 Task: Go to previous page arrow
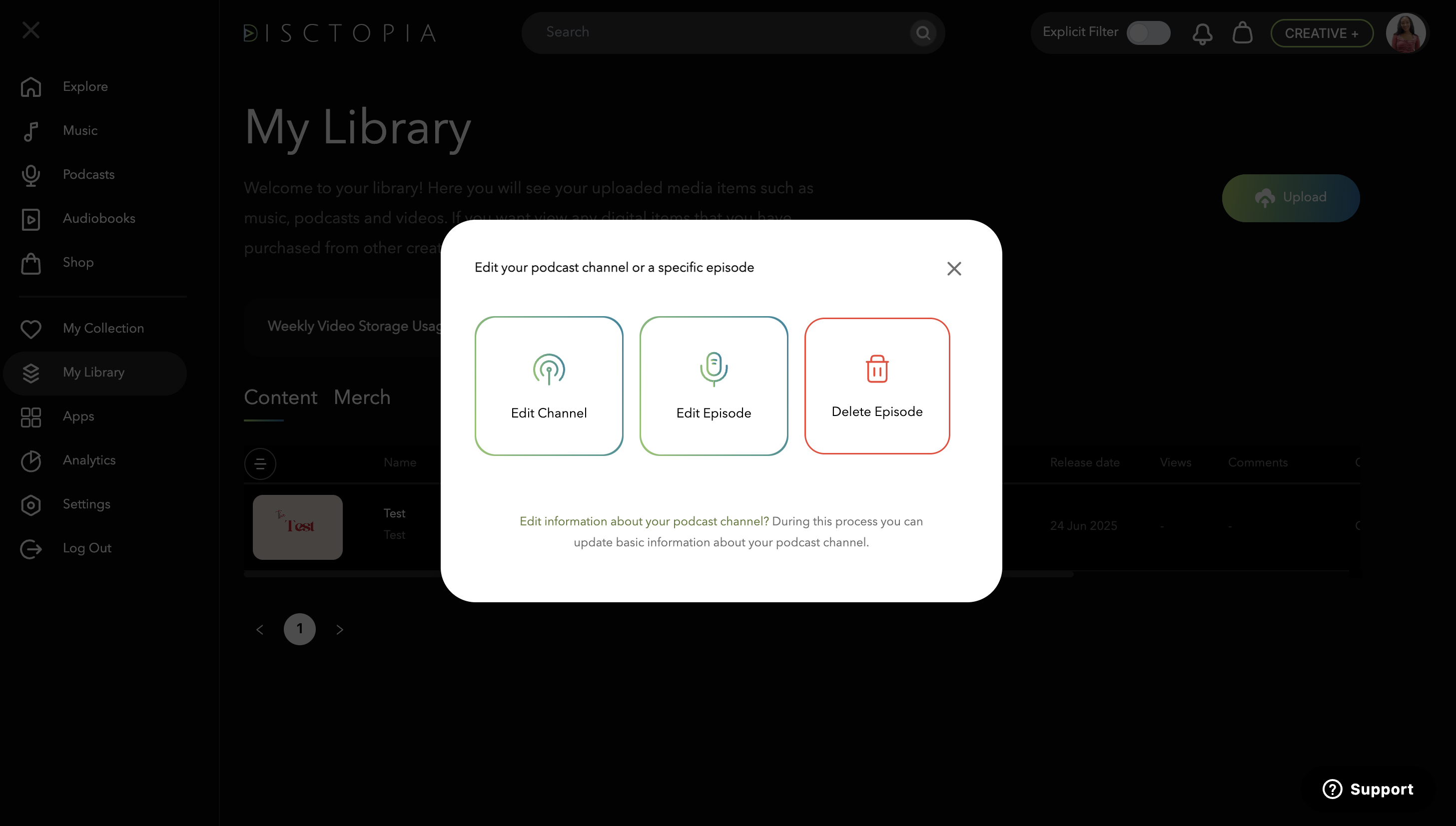[x=260, y=629]
